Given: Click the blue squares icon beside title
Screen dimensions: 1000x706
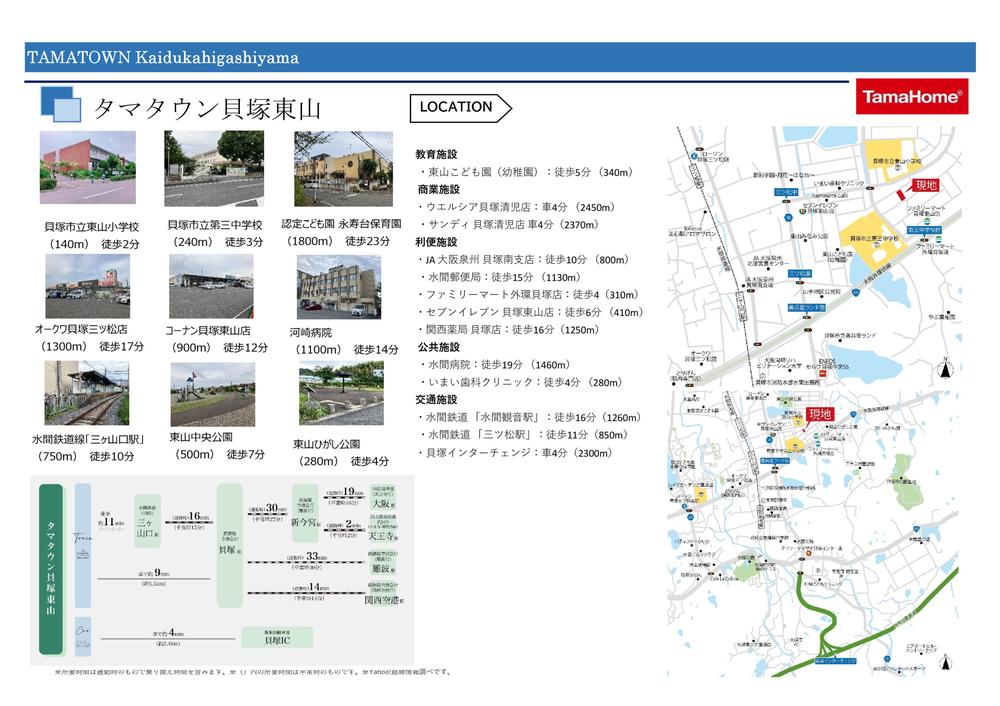Looking at the screenshot, I should [59, 104].
